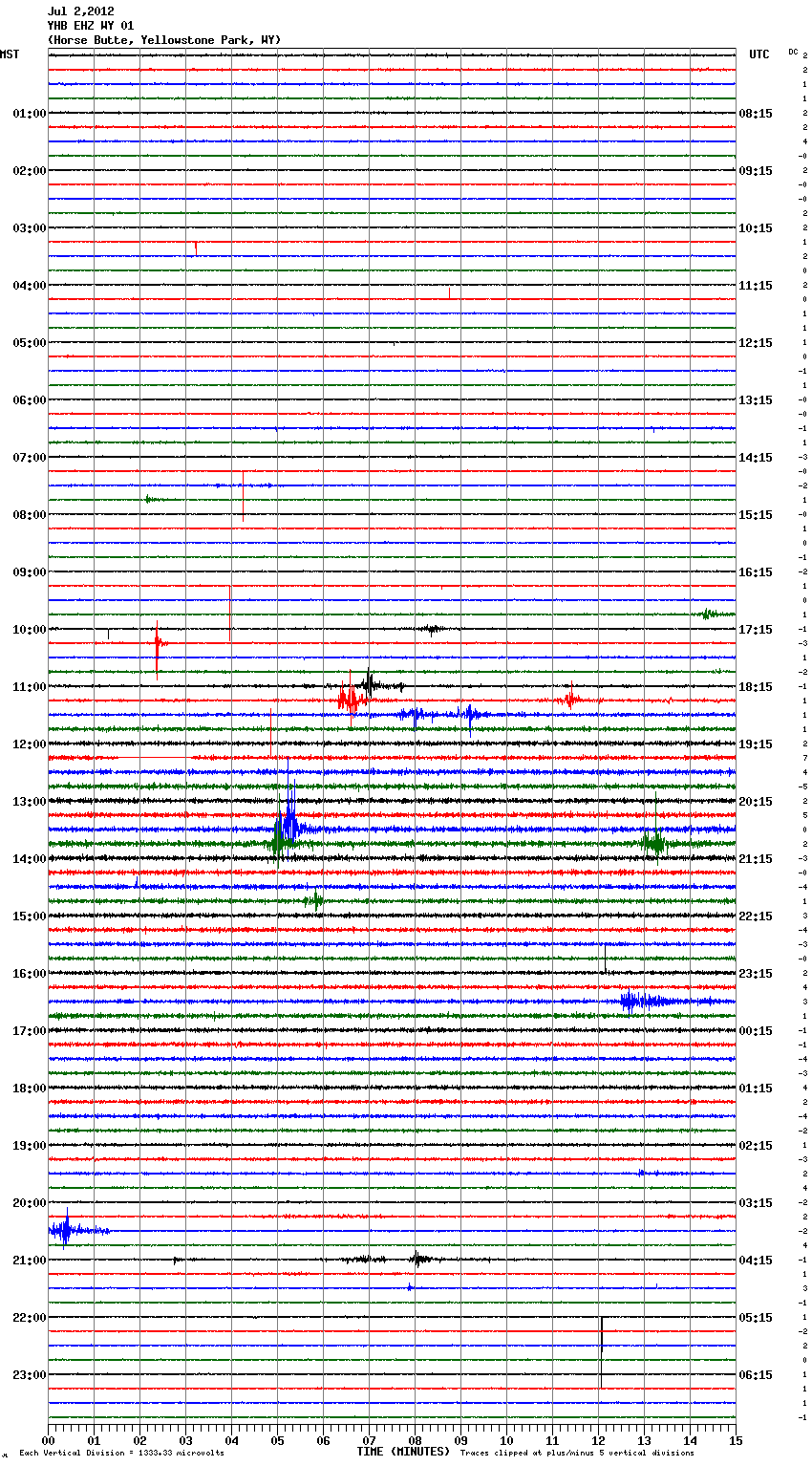812x1466 pixels.
Task: Click the '16:00' MST time label
Action: click(x=29, y=974)
